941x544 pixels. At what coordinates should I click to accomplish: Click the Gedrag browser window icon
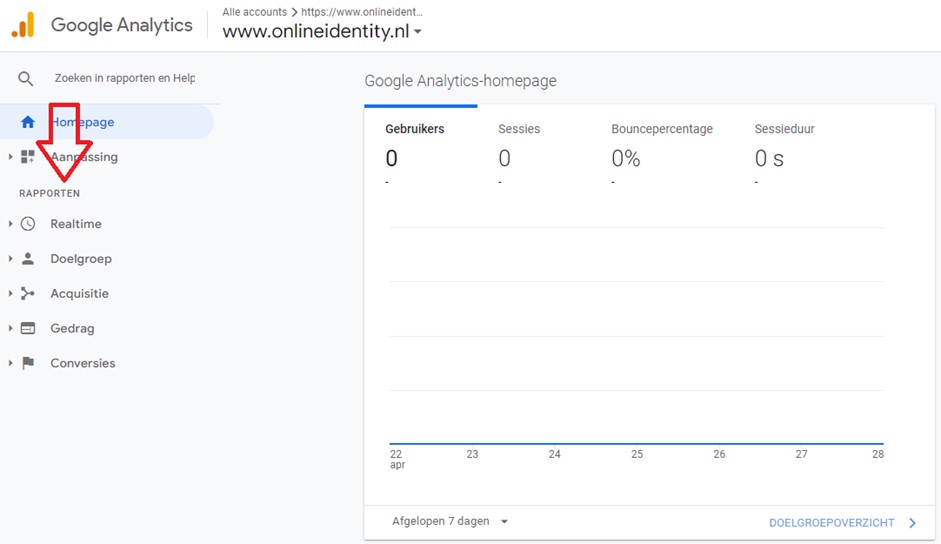pyautogui.click(x=28, y=328)
